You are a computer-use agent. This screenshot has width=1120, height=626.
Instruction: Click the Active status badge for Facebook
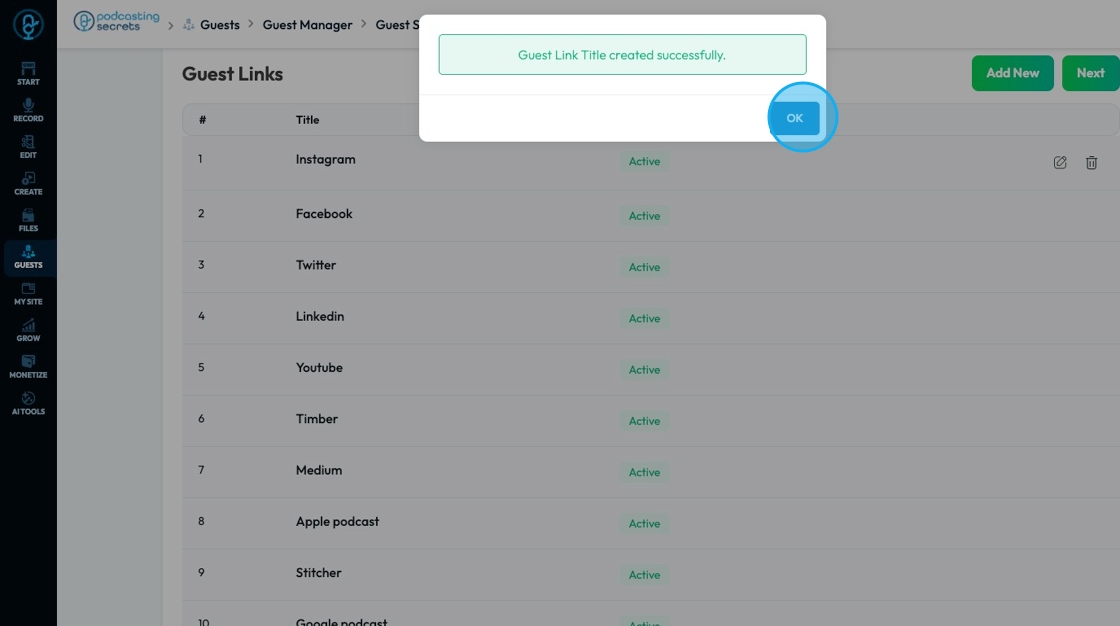(644, 216)
